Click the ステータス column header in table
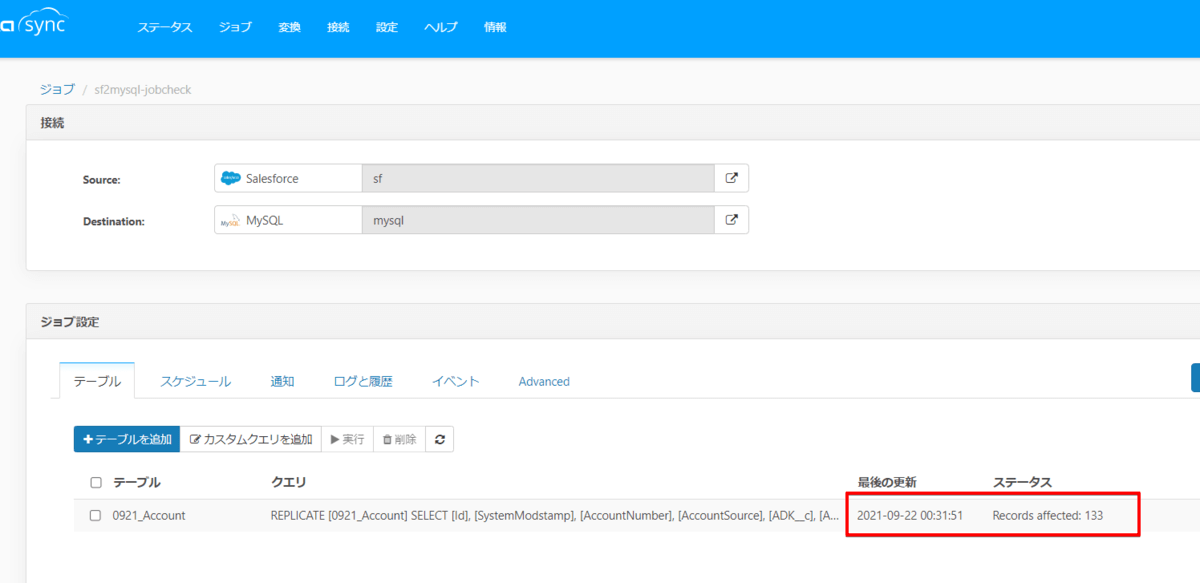The width and height of the screenshot is (1200, 583). (1022, 483)
